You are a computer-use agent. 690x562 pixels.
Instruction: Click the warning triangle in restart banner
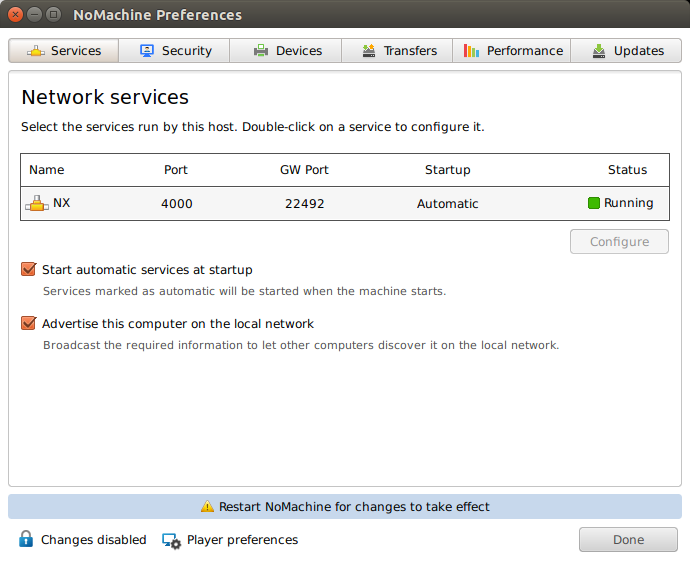(x=207, y=507)
